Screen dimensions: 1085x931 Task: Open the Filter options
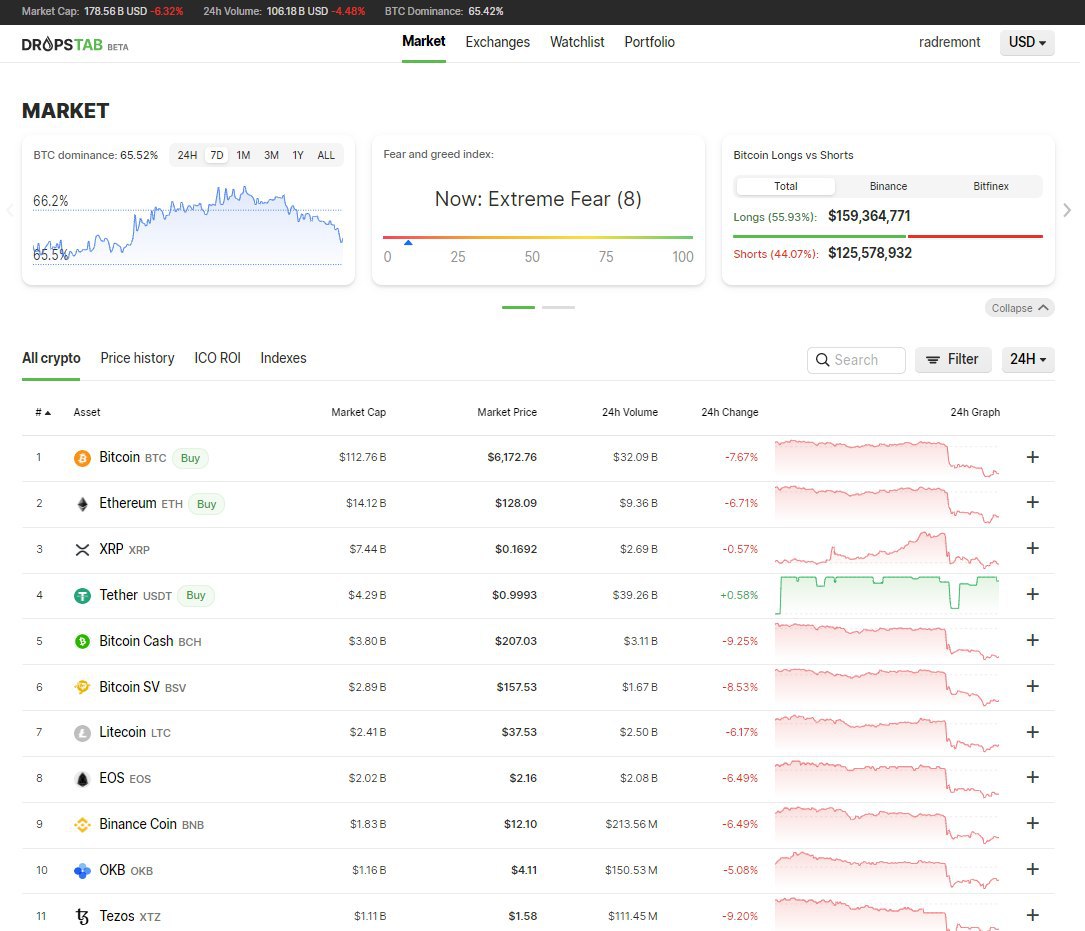click(953, 359)
